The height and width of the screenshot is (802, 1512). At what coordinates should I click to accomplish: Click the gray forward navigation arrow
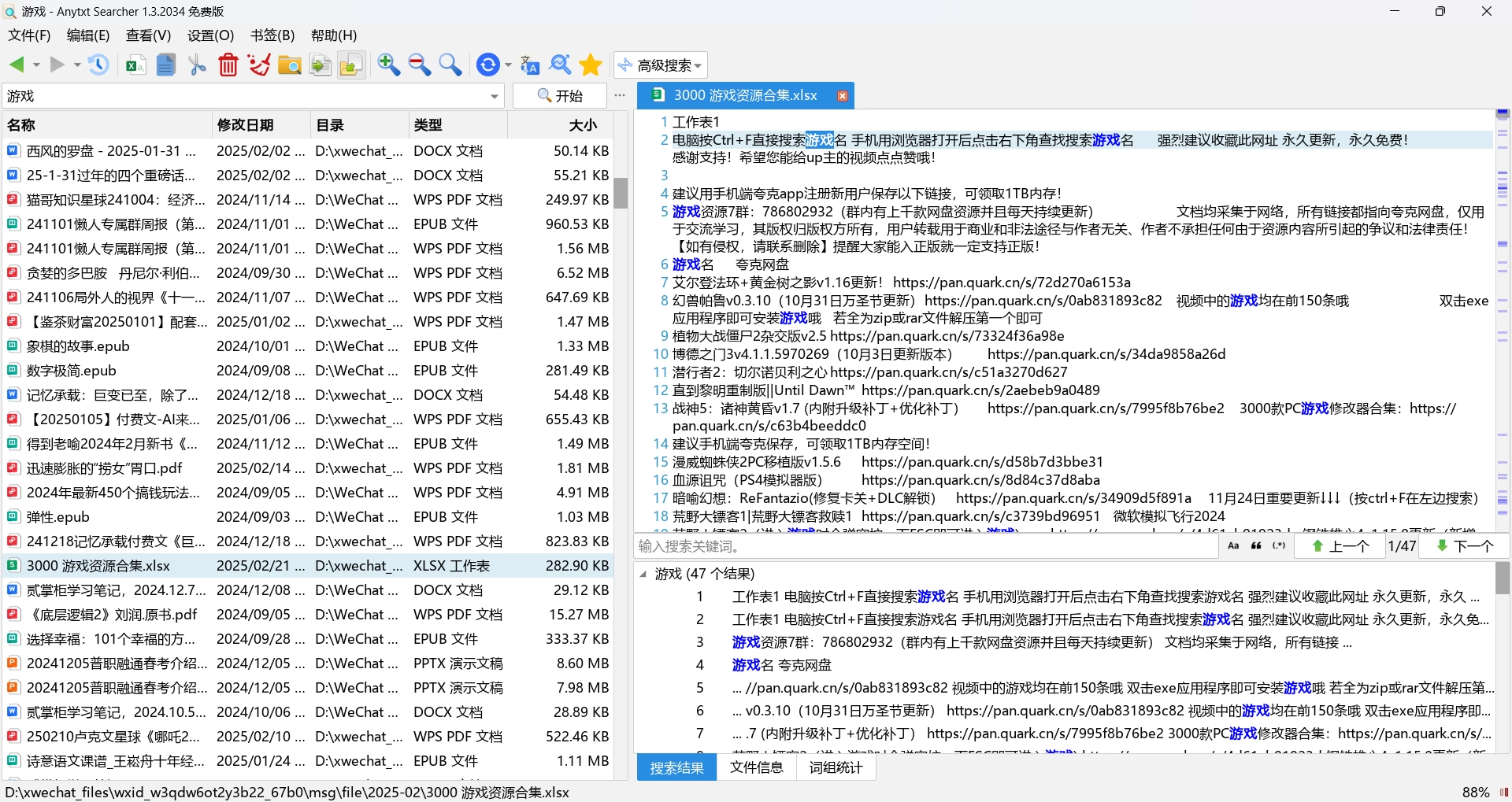click(57, 65)
